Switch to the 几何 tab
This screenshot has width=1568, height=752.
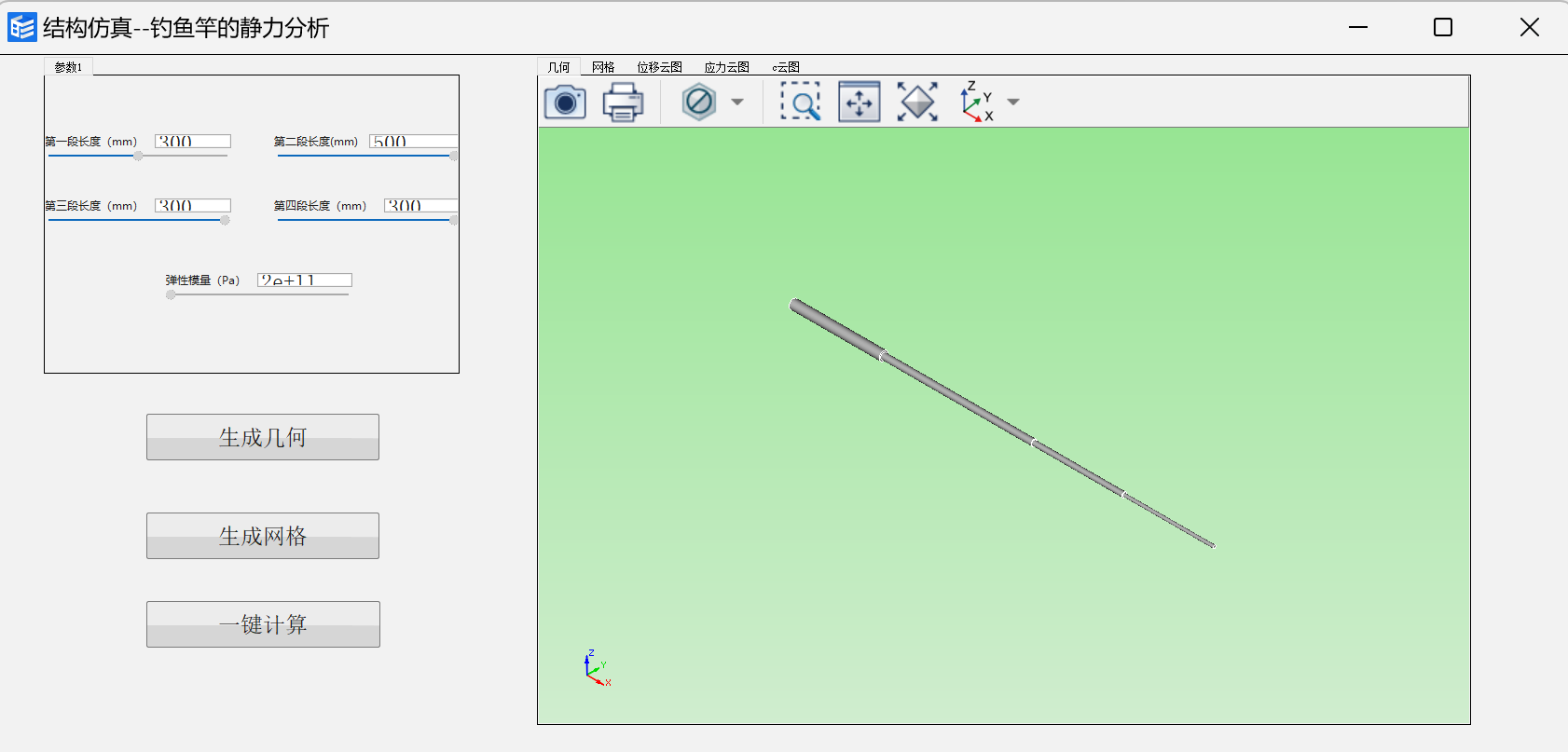[x=558, y=67]
